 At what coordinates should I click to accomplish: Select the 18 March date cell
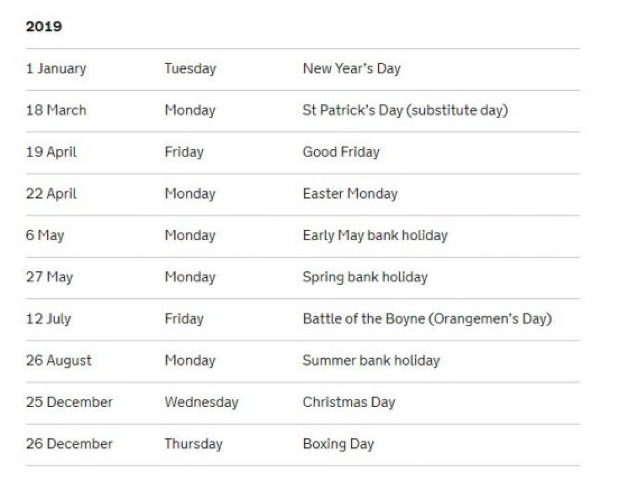pos(56,110)
